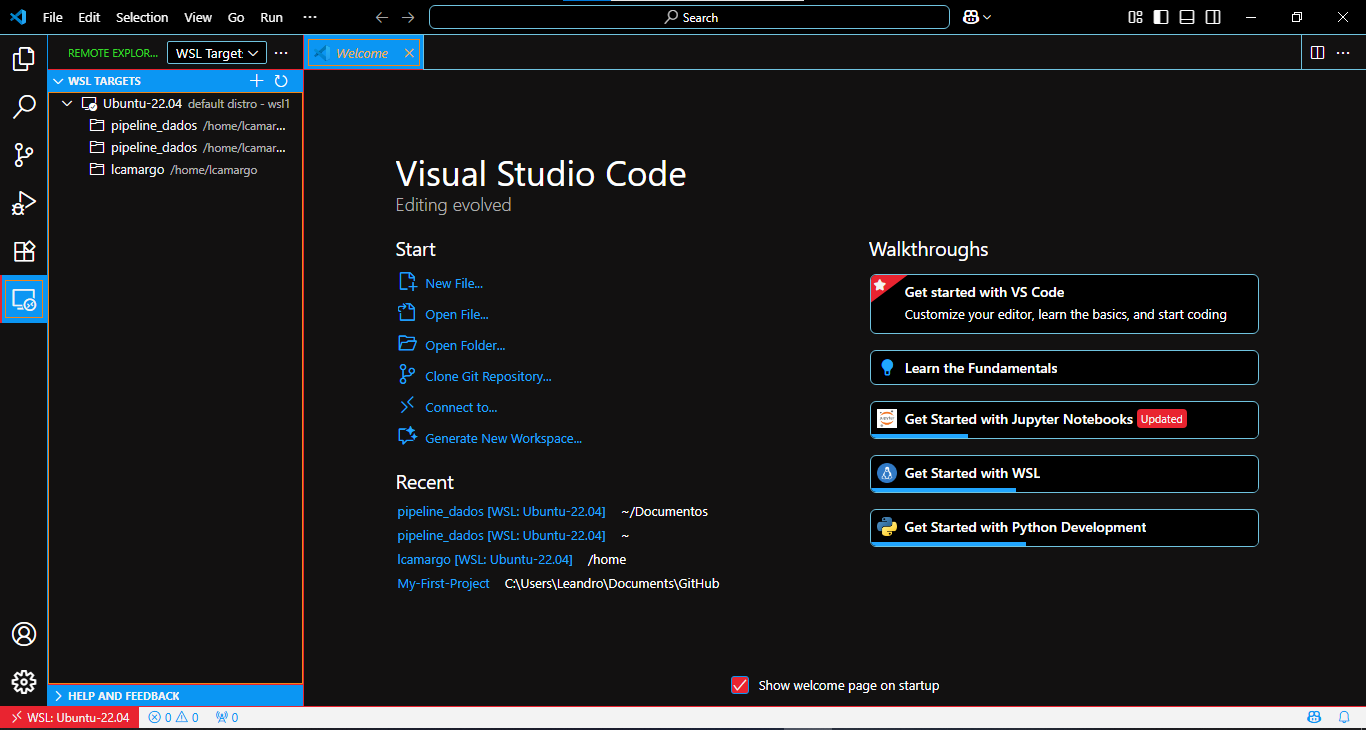
Task: Uncheck Show welcome page on startup
Action: [740, 685]
